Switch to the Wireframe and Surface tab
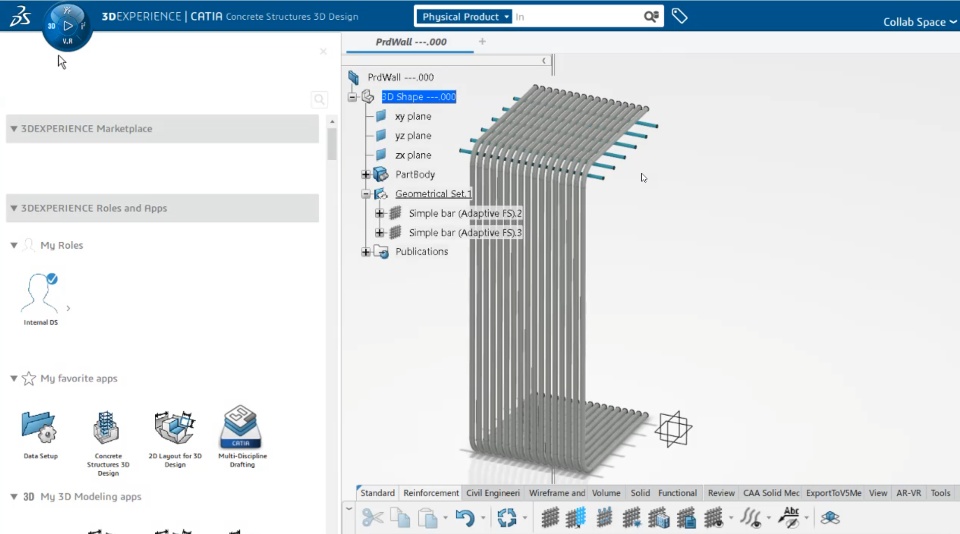Viewport: 960px width, 534px height. coord(557,493)
